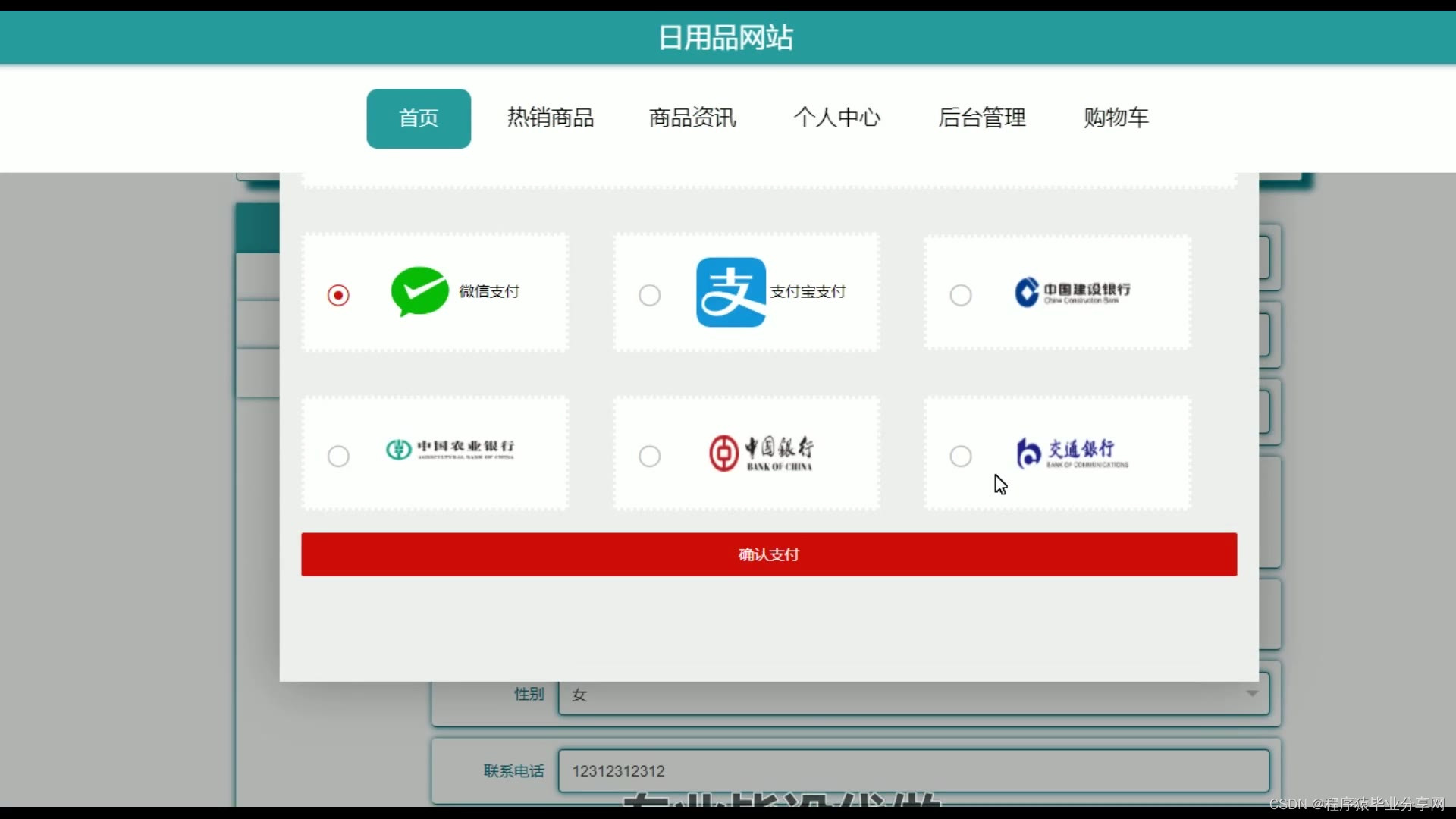Click the 联系电话 input field

tap(912, 771)
